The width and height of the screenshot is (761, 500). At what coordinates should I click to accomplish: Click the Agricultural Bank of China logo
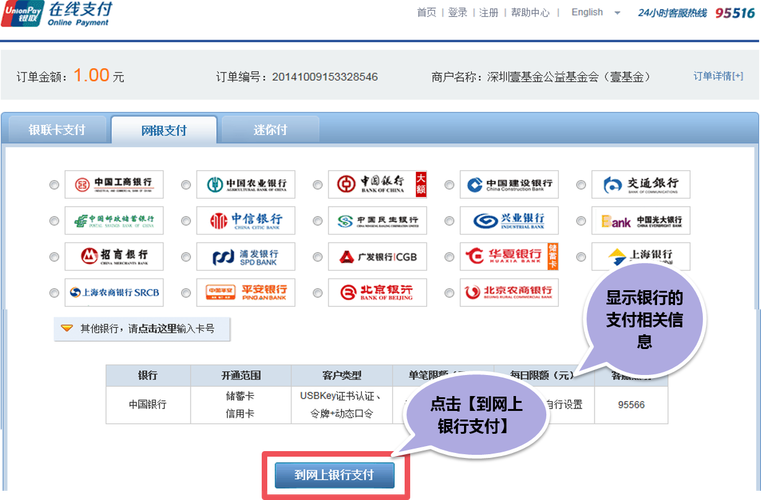point(246,184)
